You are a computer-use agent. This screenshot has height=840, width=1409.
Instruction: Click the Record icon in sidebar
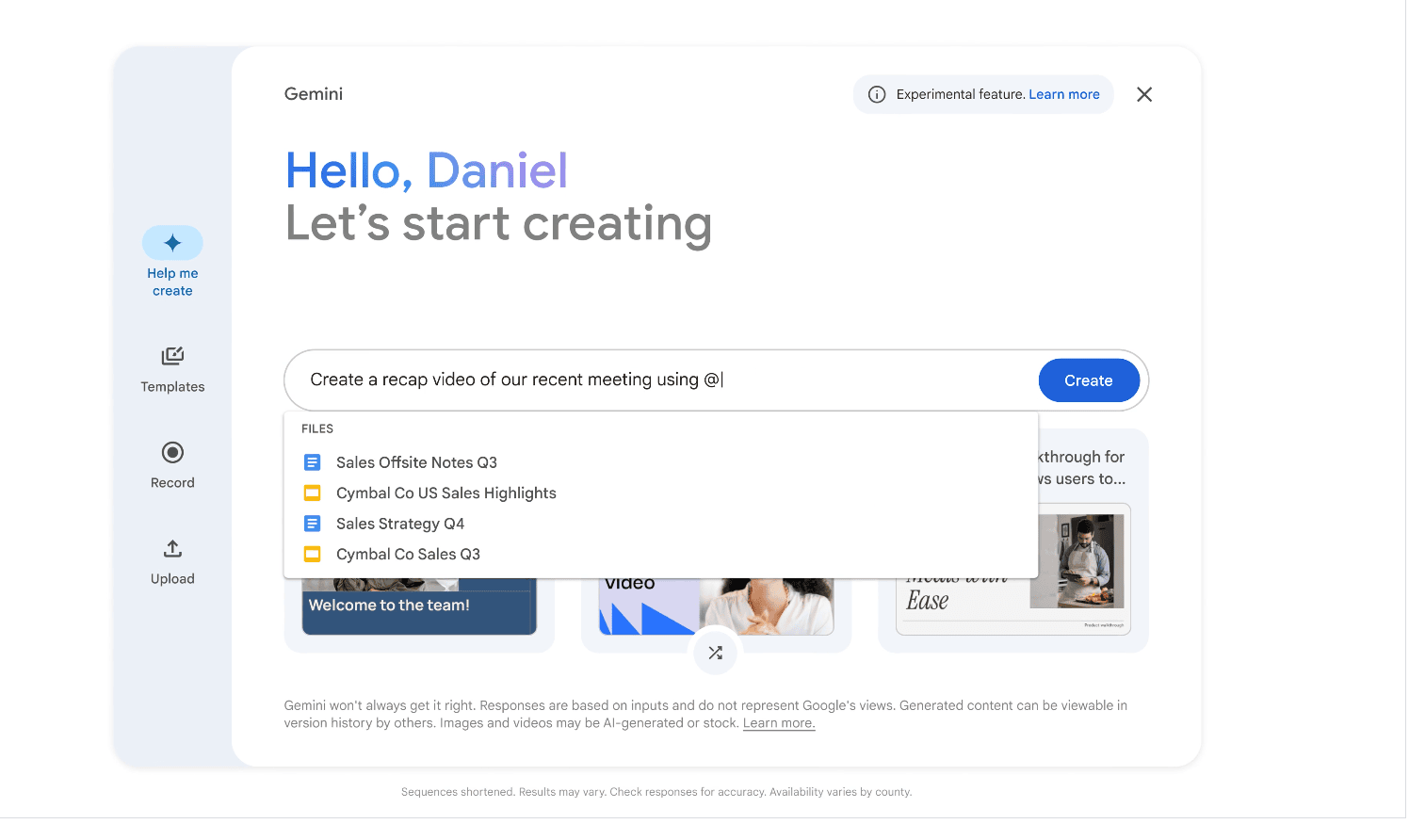(172, 453)
